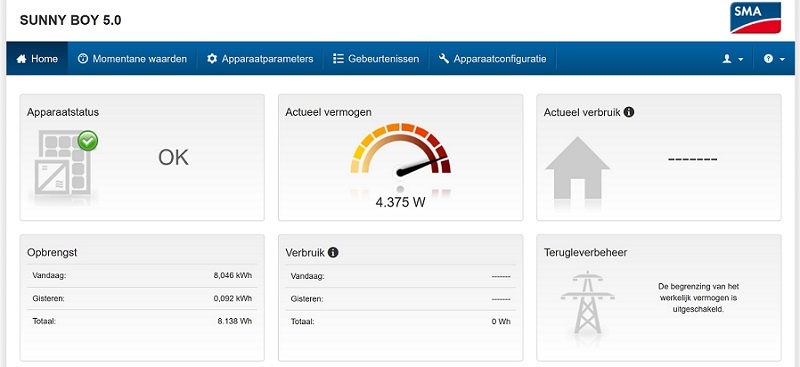Click Gisteren label in Verbruik panel

pyautogui.click(x=307, y=299)
